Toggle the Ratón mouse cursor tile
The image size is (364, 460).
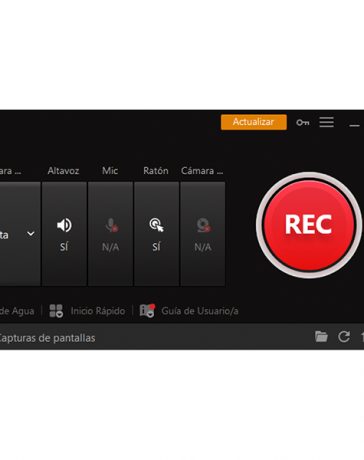(156, 234)
